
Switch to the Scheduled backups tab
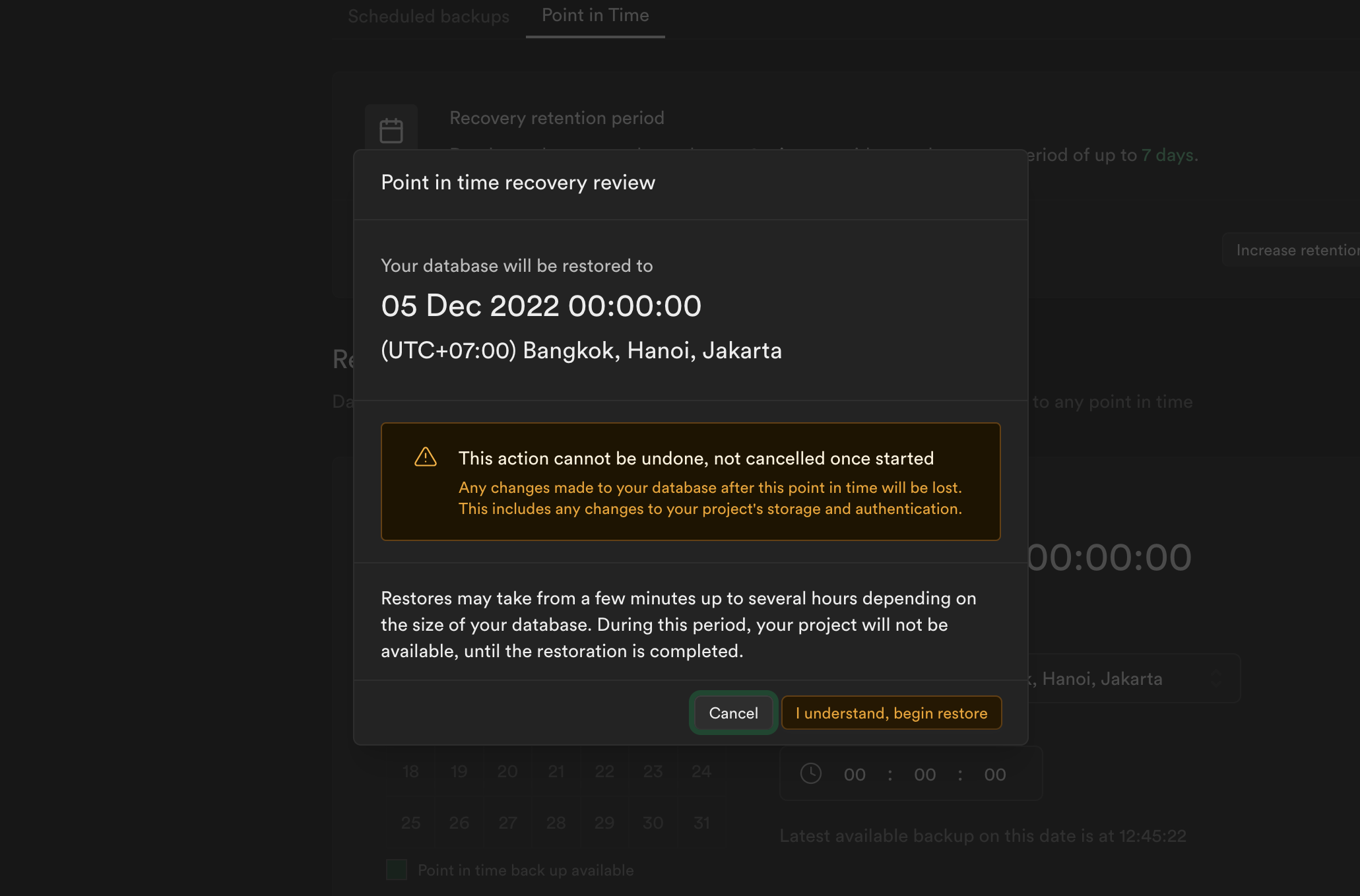pos(428,16)
